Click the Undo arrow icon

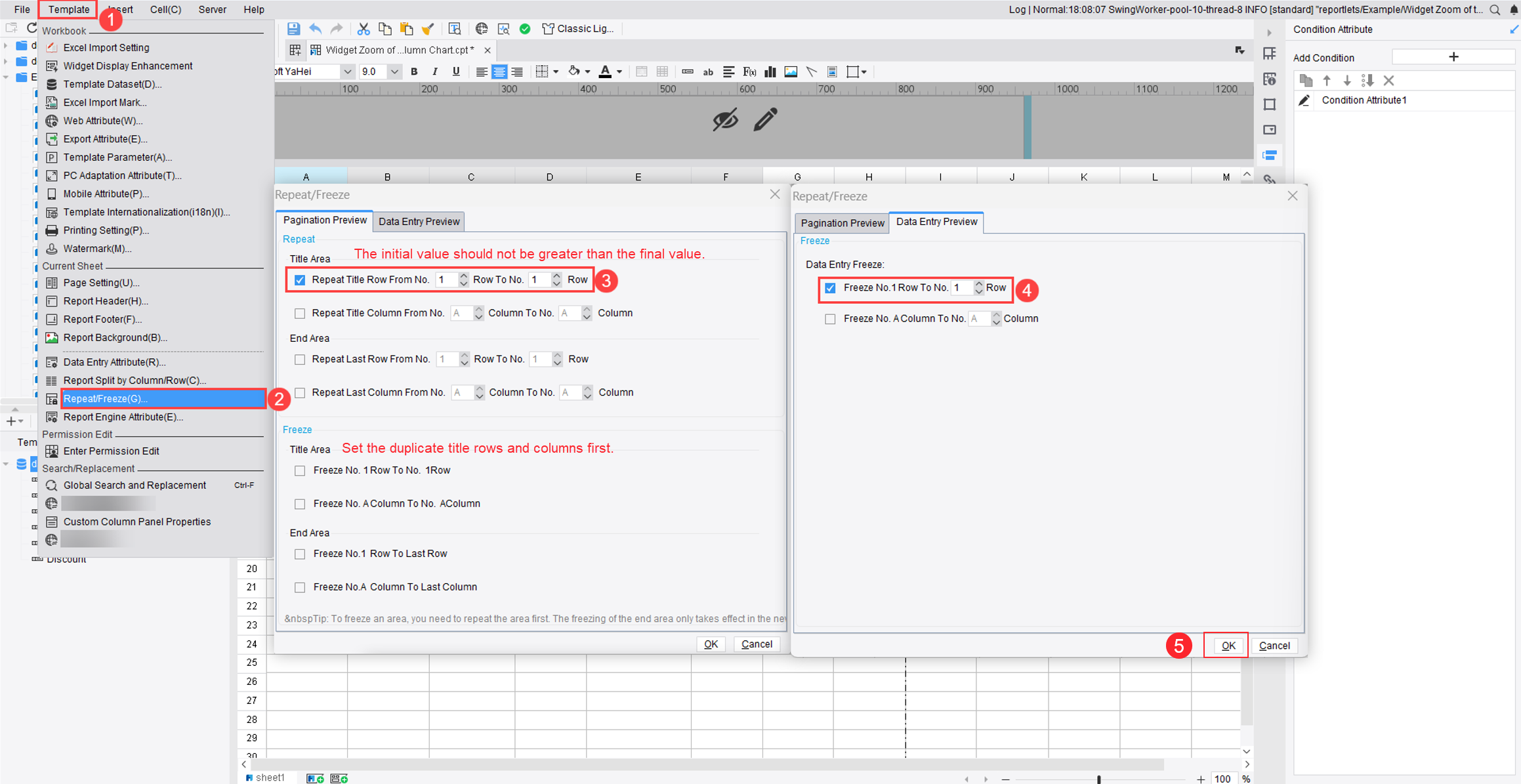(x=316, y=29)
